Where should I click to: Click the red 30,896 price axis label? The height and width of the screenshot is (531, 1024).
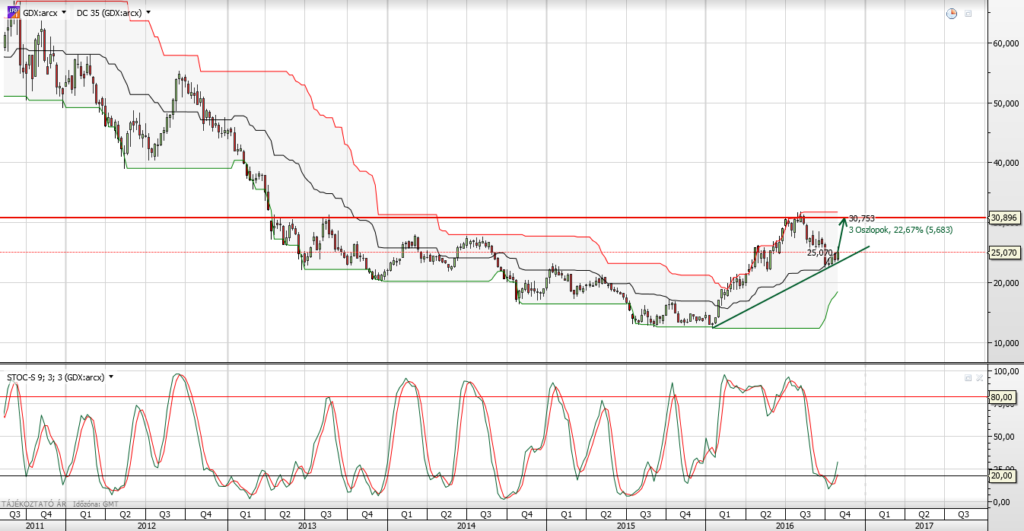(x=1003, y=217)
